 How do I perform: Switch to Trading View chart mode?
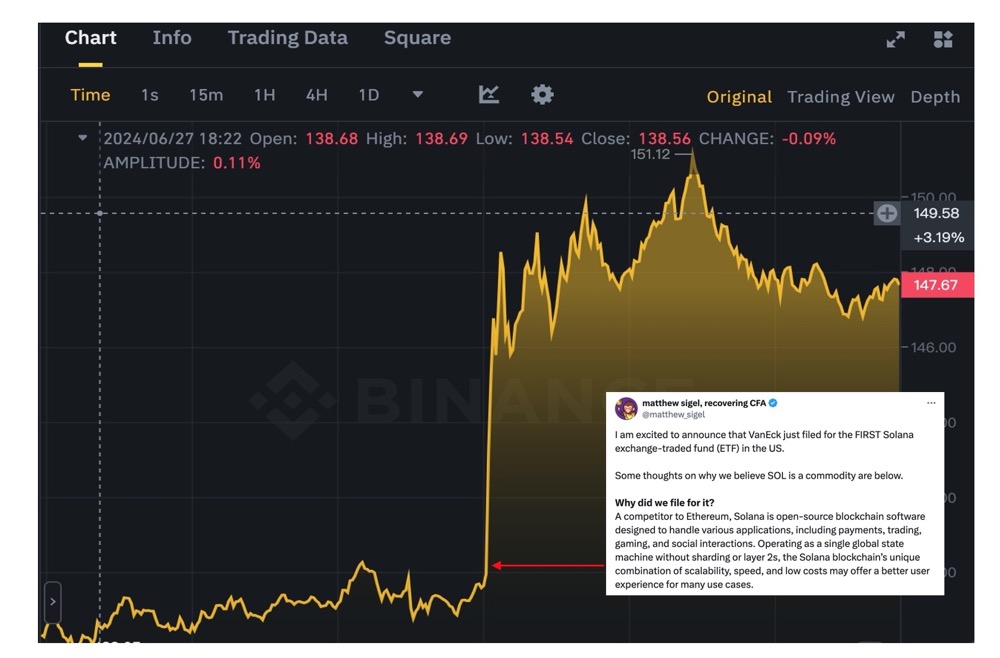click(841, 97)
